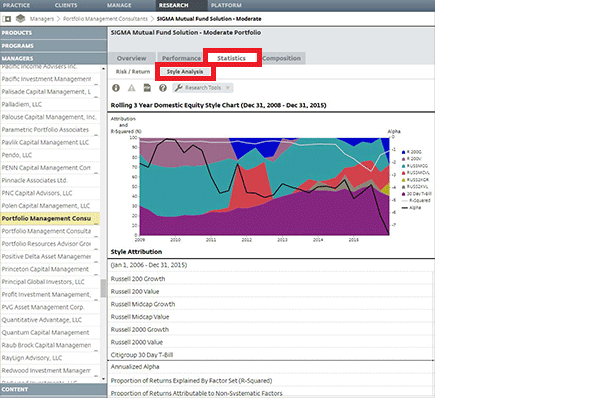Select PNC Capital Advisors, LLC
590x402 pixels.
tap(50, 193)
